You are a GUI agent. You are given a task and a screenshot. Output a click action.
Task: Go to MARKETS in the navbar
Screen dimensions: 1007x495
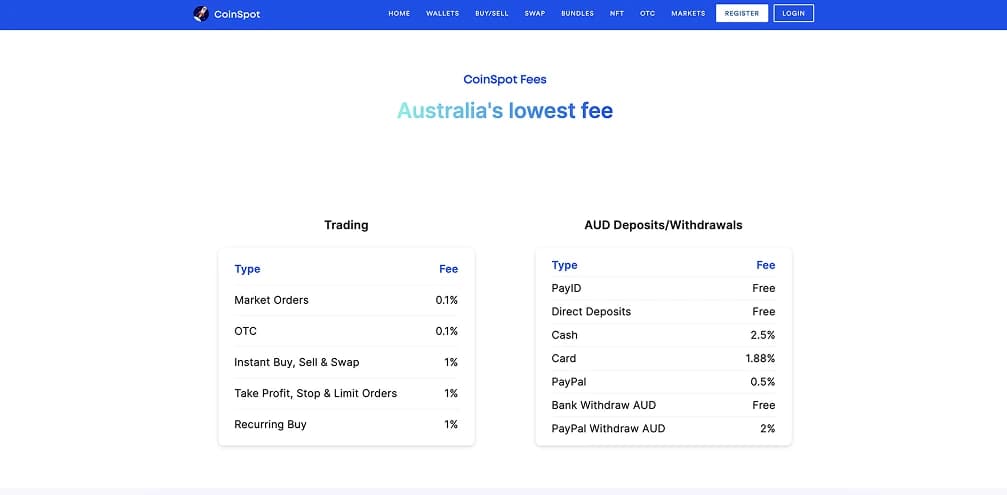[x=688, y=13]
